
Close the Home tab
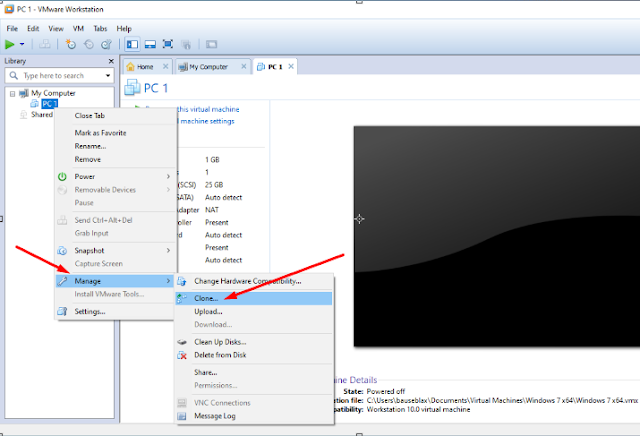point(165,66)
